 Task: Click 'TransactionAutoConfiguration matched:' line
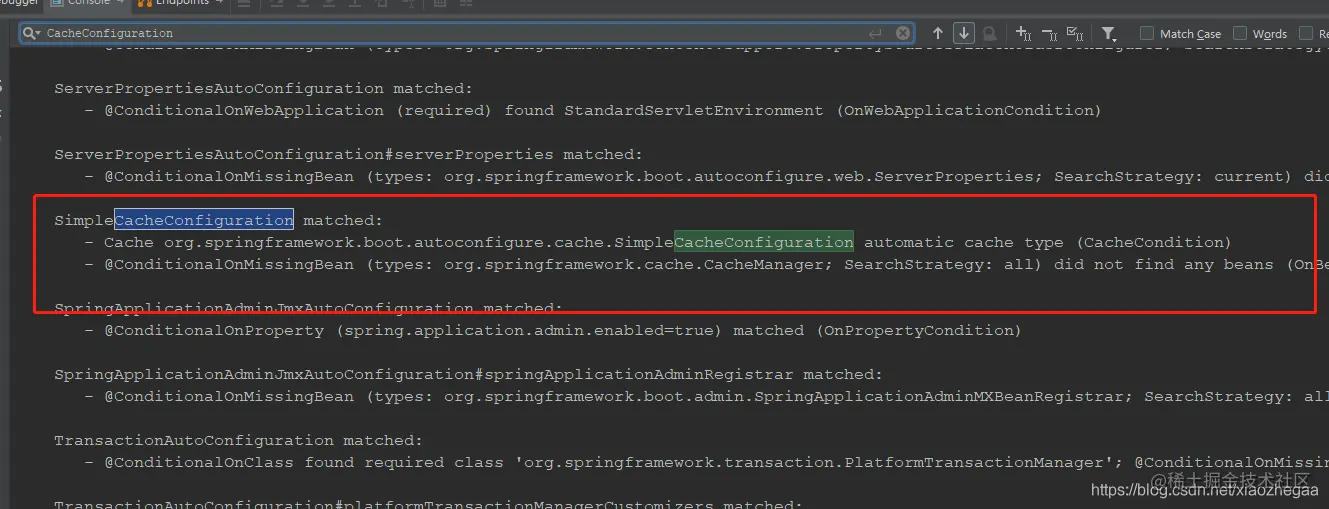239,440
